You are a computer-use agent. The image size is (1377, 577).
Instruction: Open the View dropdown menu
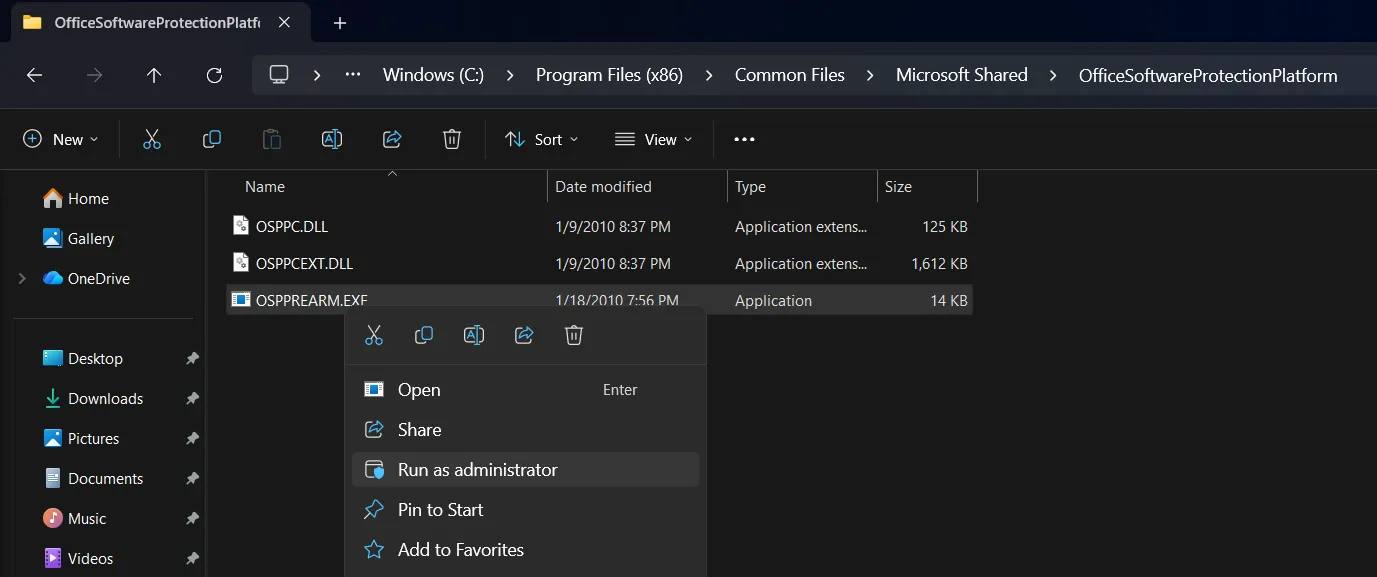[x=654, y=140]
